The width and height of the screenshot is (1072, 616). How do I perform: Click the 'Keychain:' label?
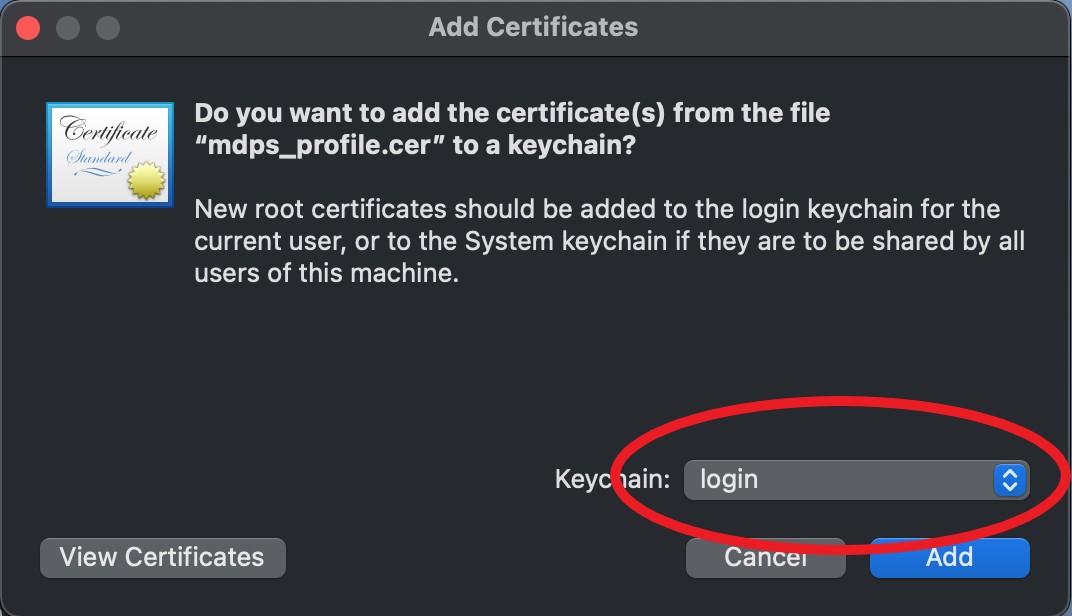point(613,479)
